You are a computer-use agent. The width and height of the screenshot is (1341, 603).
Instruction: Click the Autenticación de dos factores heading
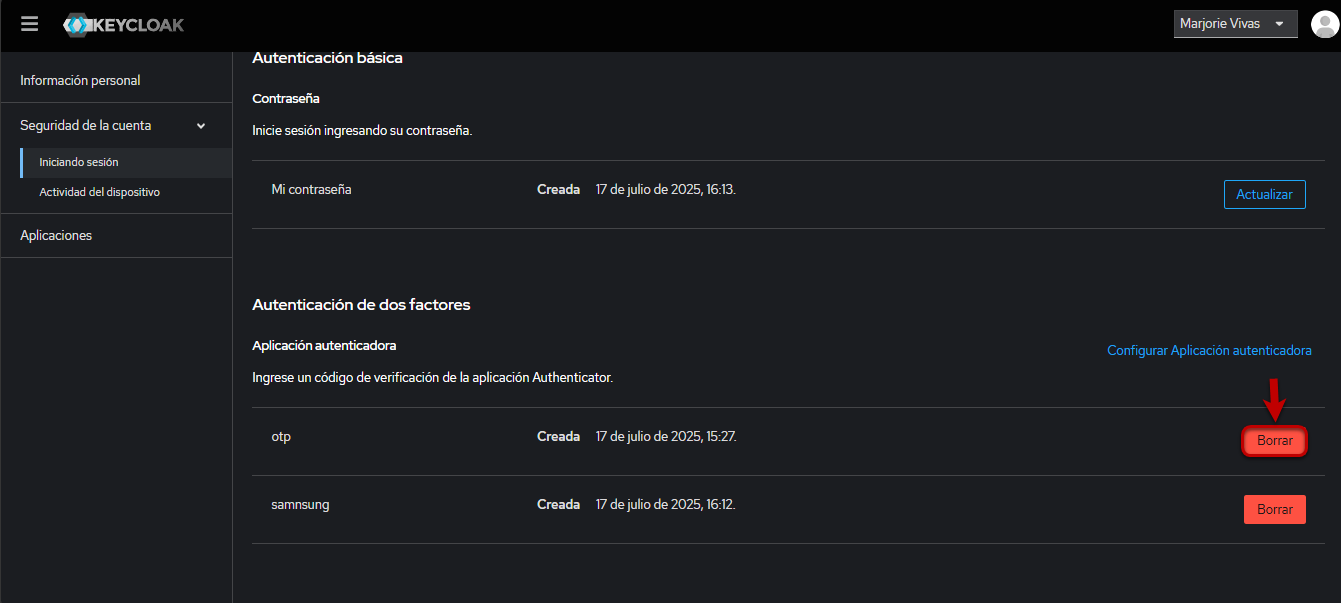tap(361, 304)
